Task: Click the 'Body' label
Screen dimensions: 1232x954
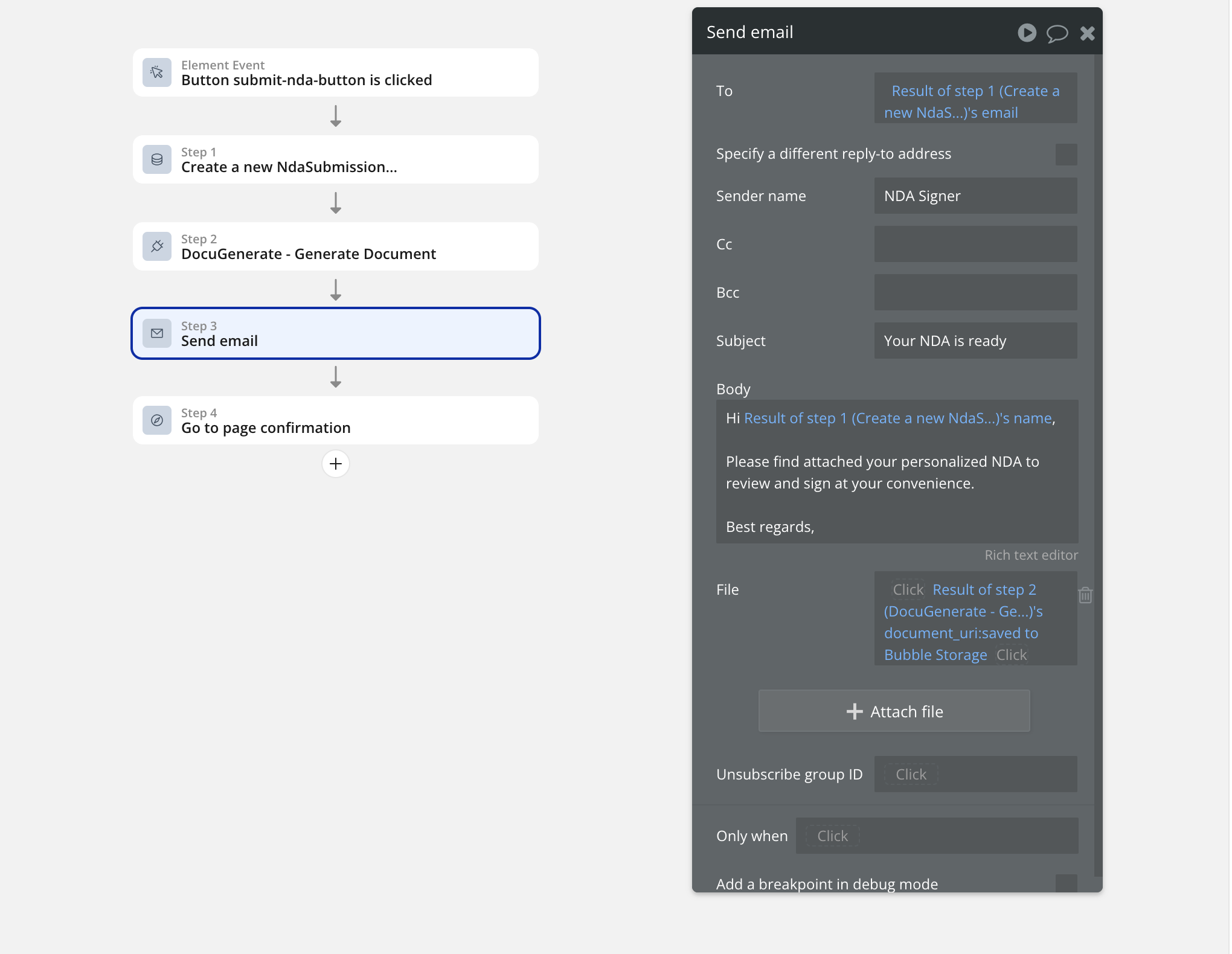Action: (x=733, y=389)
